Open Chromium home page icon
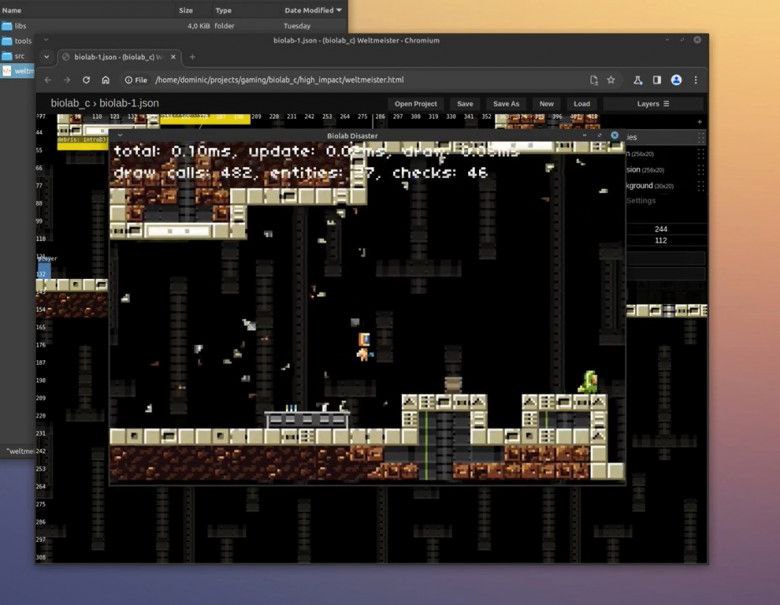The height and width of the screenshot is (605, 780). [x=105, y=80]
